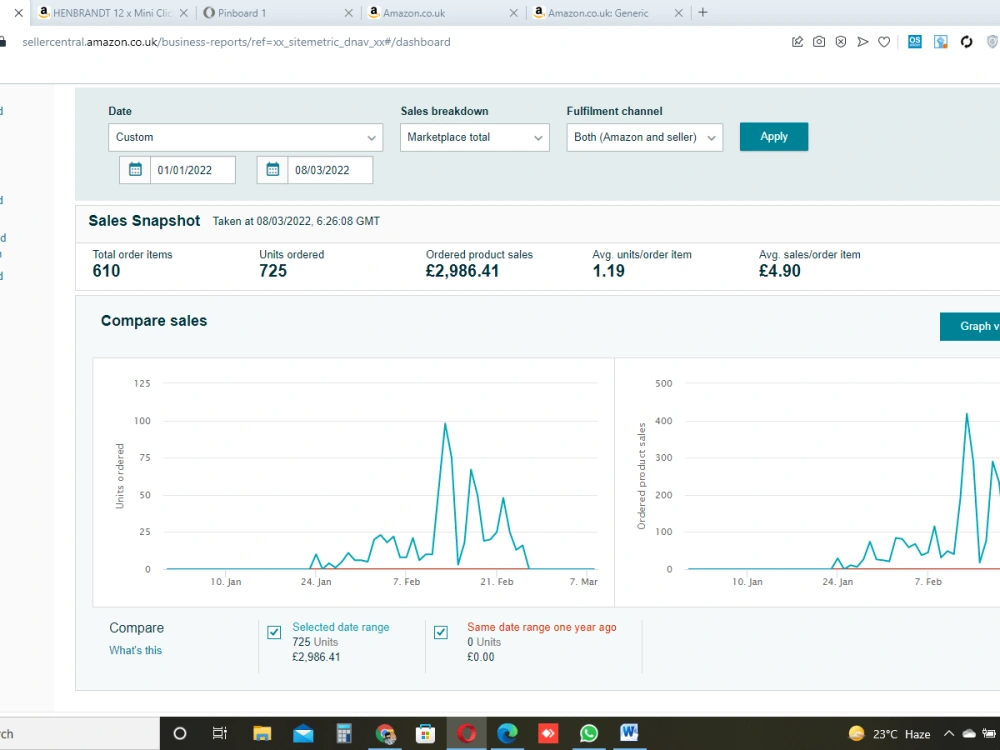Open WhatsApp from the taskbar
The image size is (1000, 750).
click(x=589, y=733)
